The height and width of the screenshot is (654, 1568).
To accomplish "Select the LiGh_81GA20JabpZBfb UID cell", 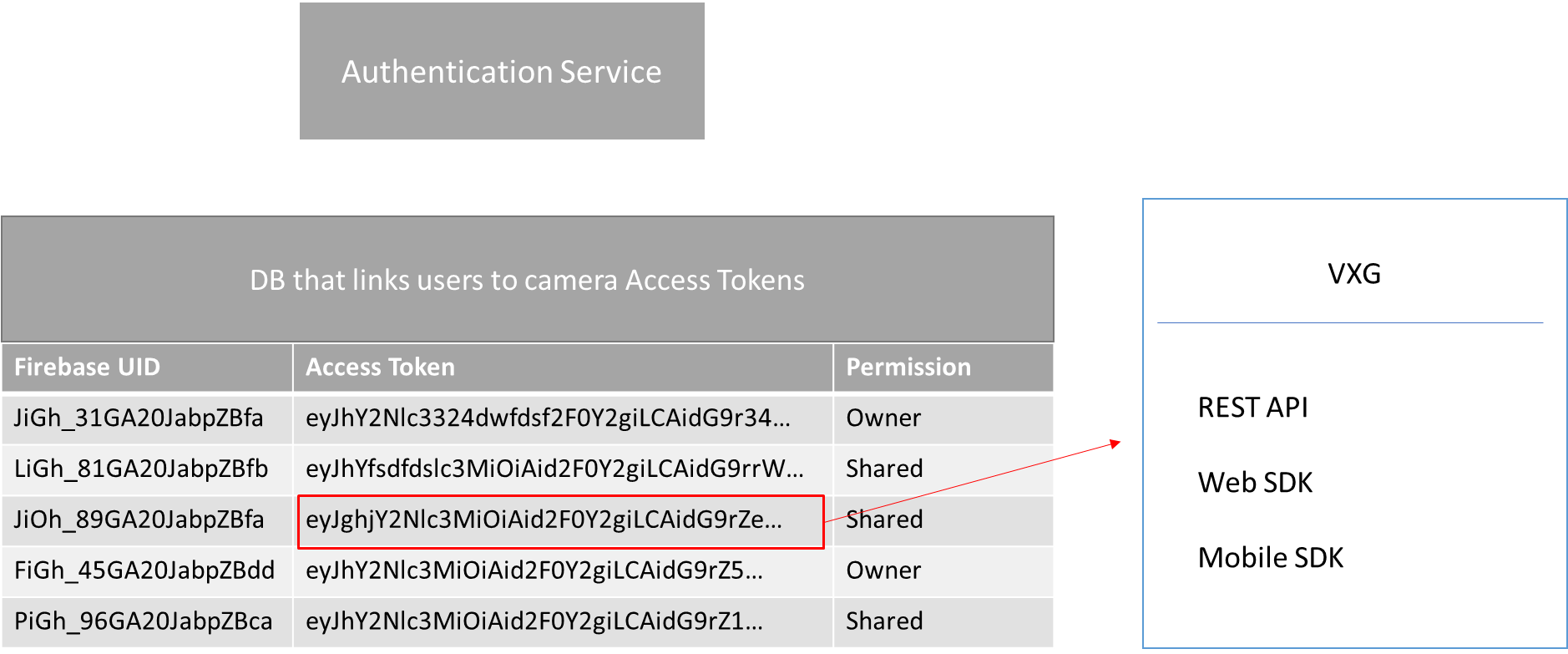I will coord(141,469).
